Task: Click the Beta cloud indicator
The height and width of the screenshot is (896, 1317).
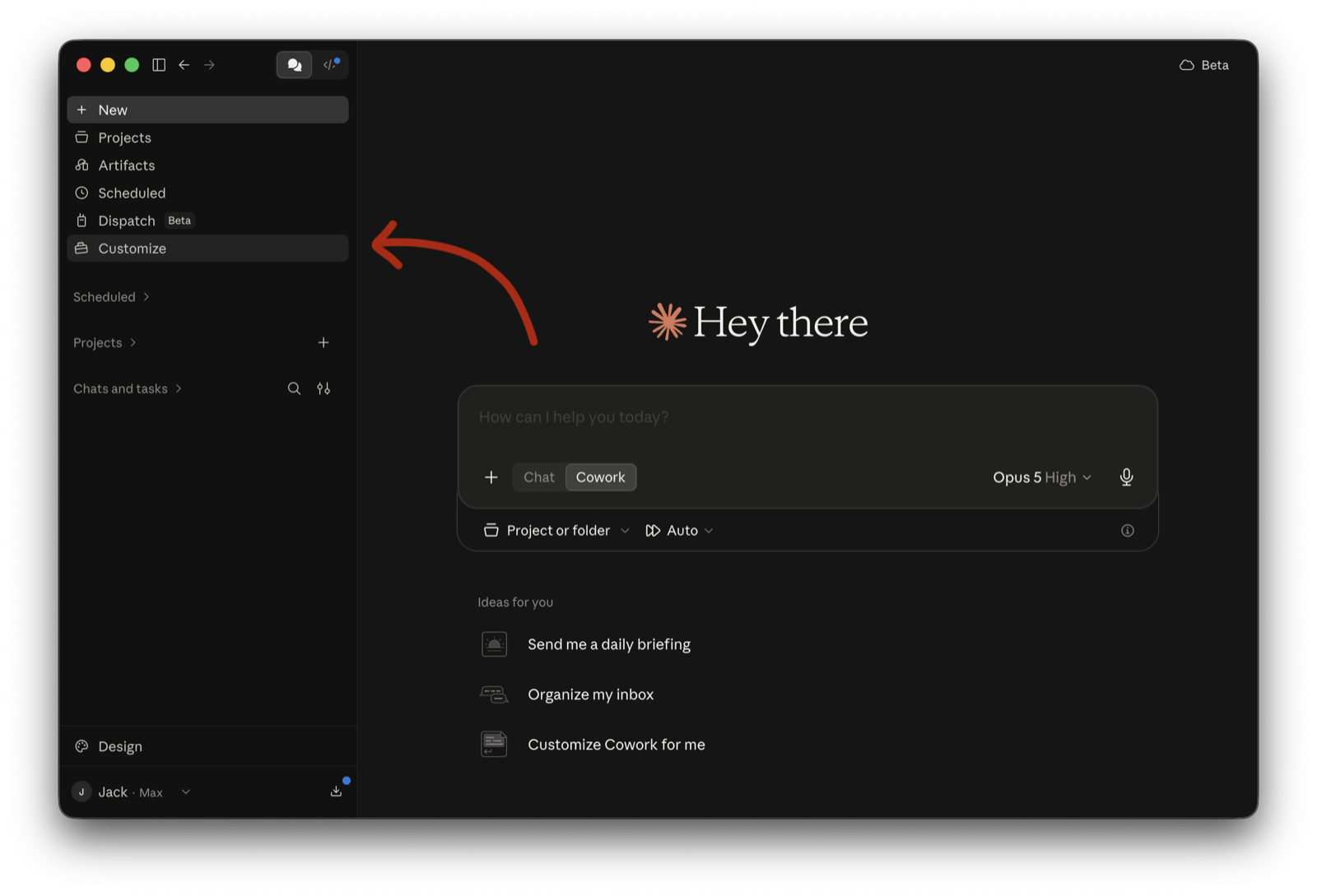Action: [1203, 65]
